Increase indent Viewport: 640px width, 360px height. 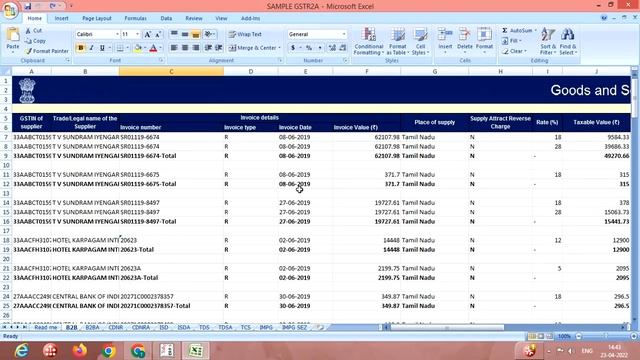point(219,48)
